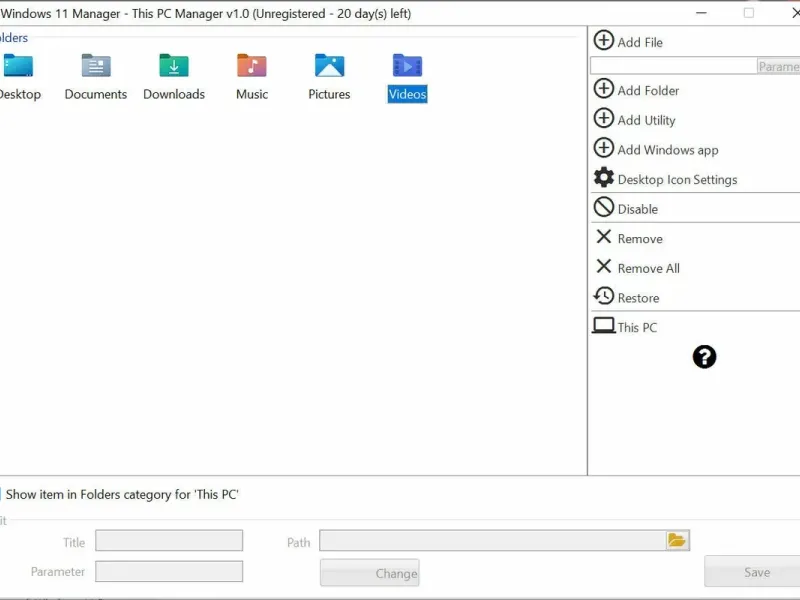Click the Save button
The image size is (800, 600).
[x=753, y=572]
